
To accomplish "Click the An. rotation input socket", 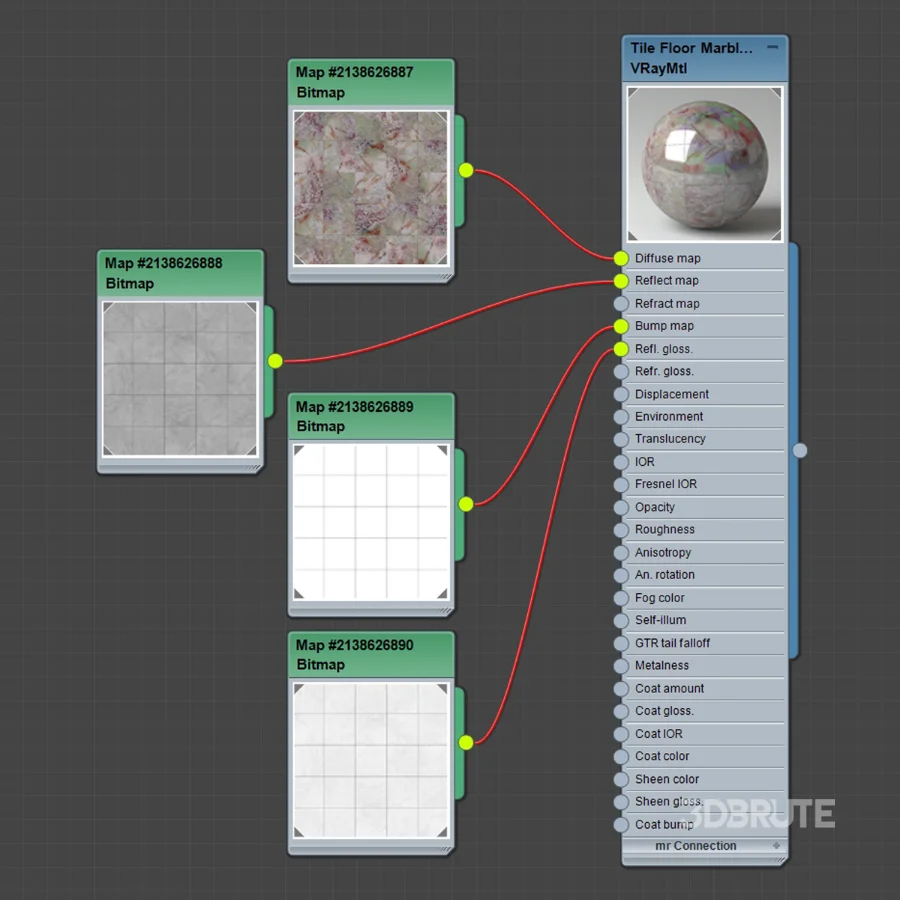I will click(x=620, y=575).
